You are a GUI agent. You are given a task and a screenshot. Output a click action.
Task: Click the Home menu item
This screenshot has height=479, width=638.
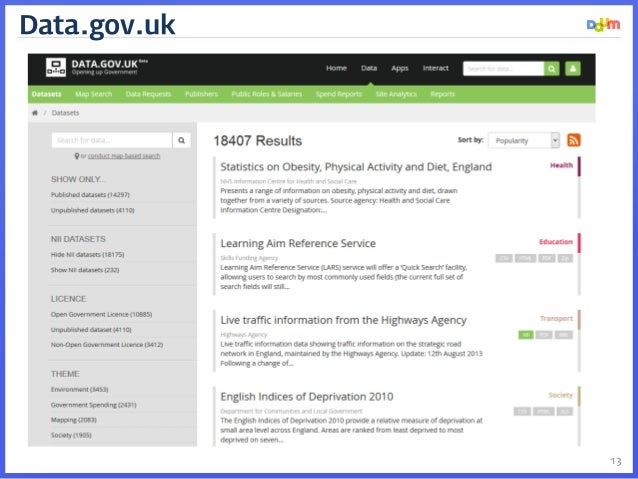(336, 68)
